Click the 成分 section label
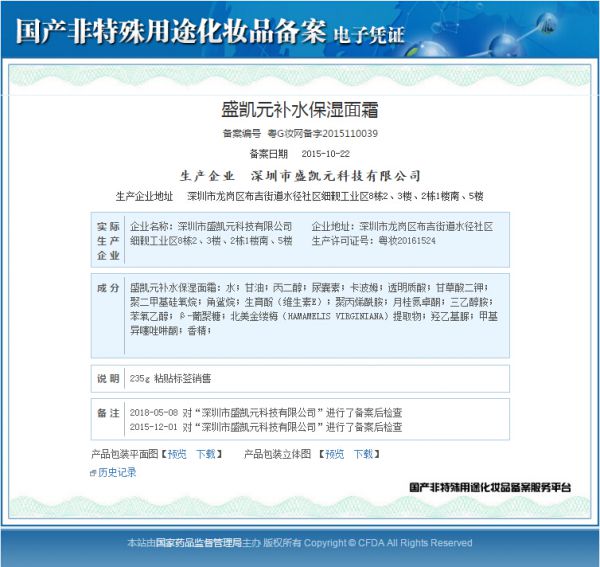The width and height of the screenshot is (600, 567). 108,288
